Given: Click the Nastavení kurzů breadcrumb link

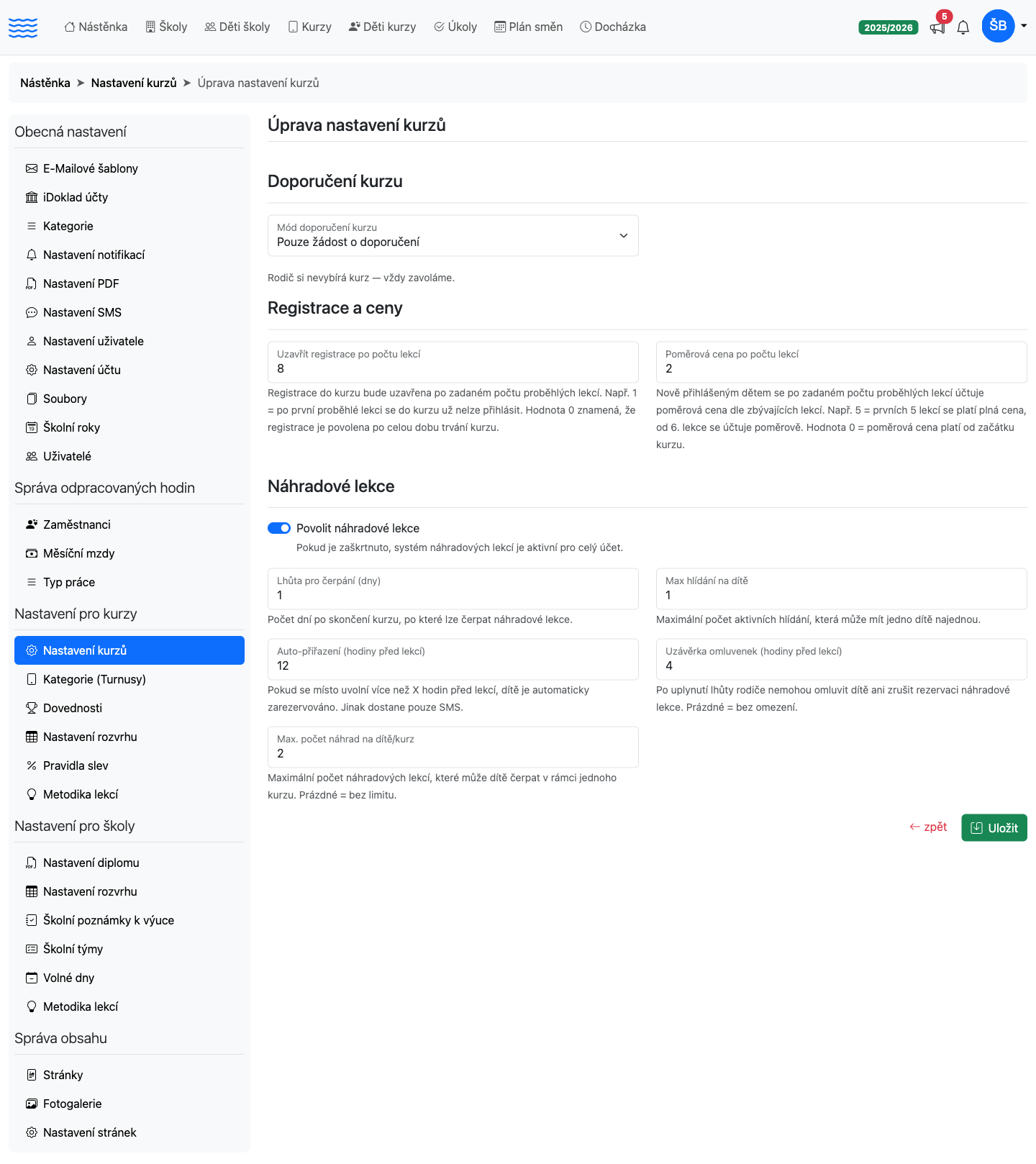Looking at the screenshot, I should 134,83.
